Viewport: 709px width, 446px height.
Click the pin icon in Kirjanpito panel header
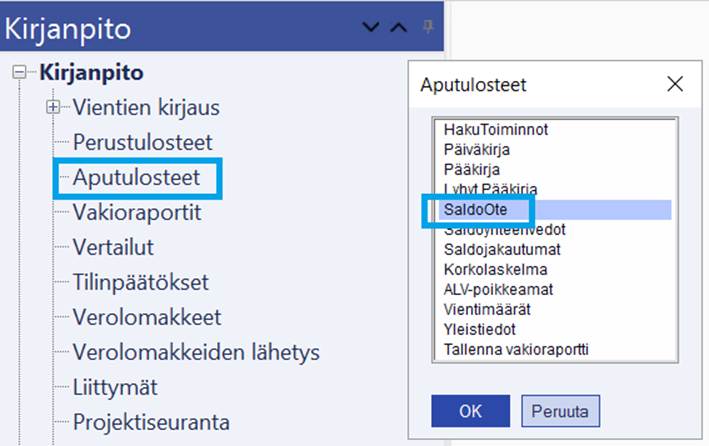tap(428, 27)
